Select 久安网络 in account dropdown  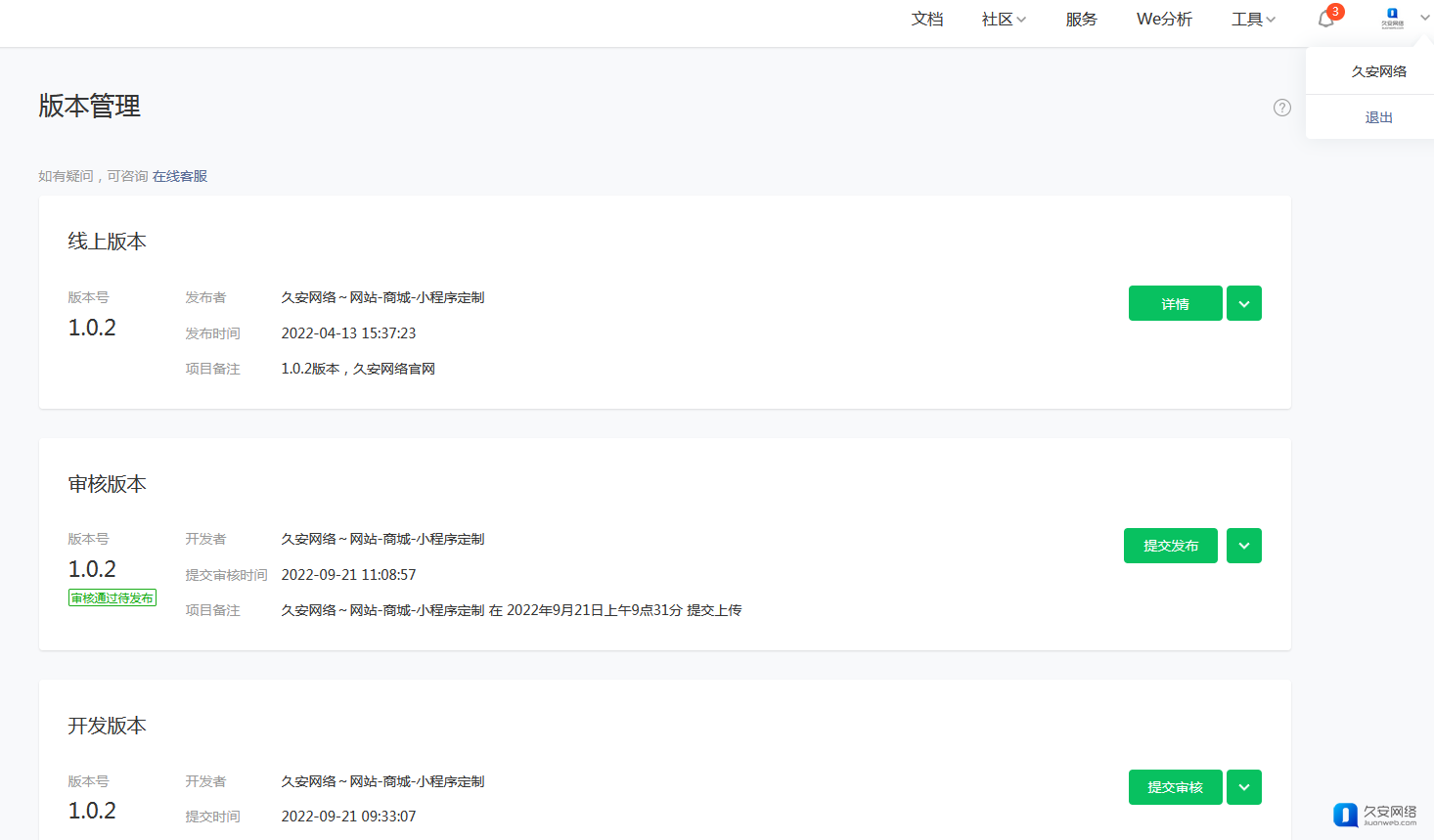click(1378, 71)
